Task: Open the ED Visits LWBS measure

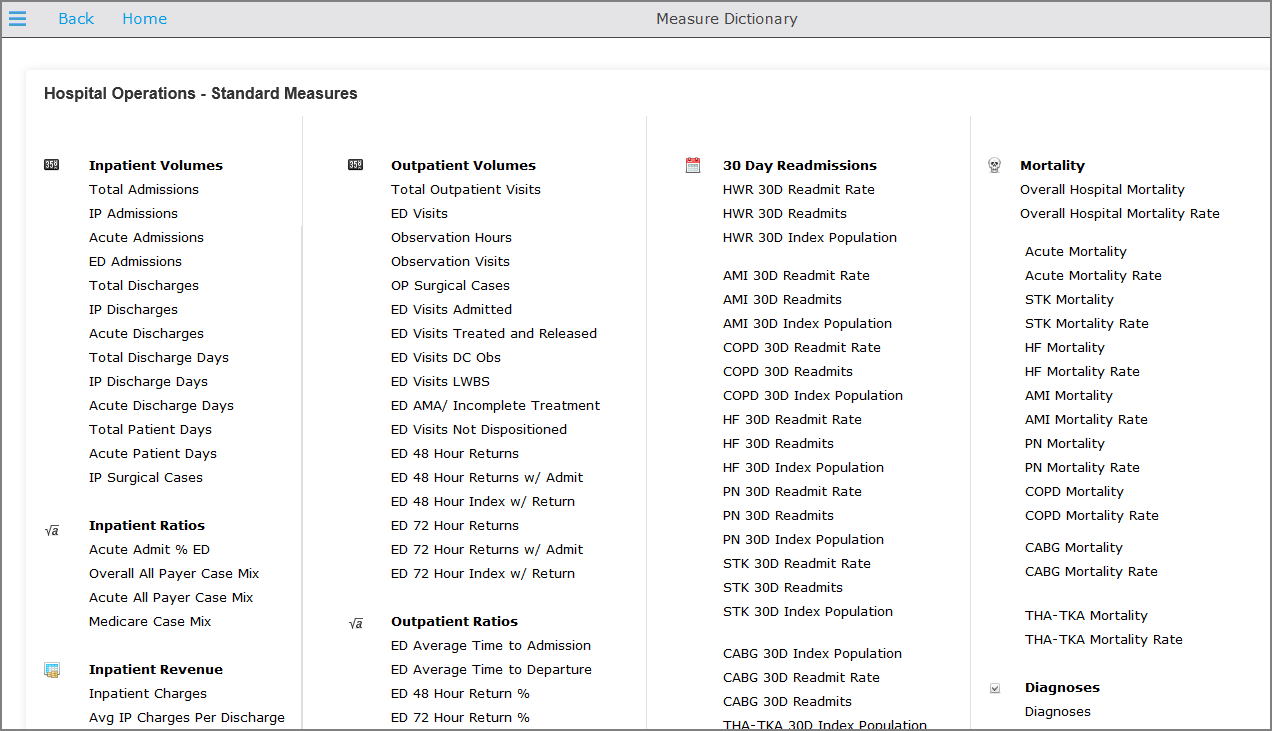Action: tap(440, 381)
